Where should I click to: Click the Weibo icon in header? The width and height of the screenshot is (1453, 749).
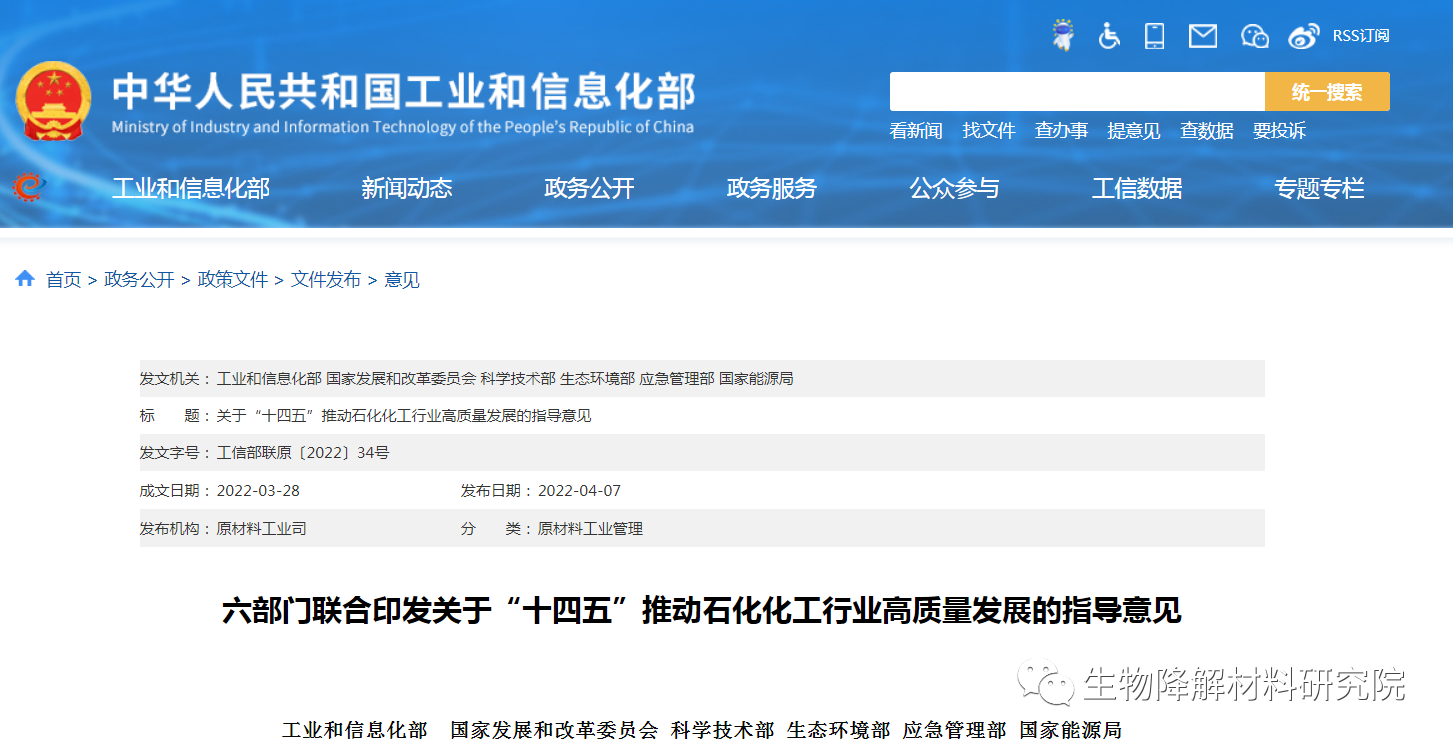click(1304, 36)
